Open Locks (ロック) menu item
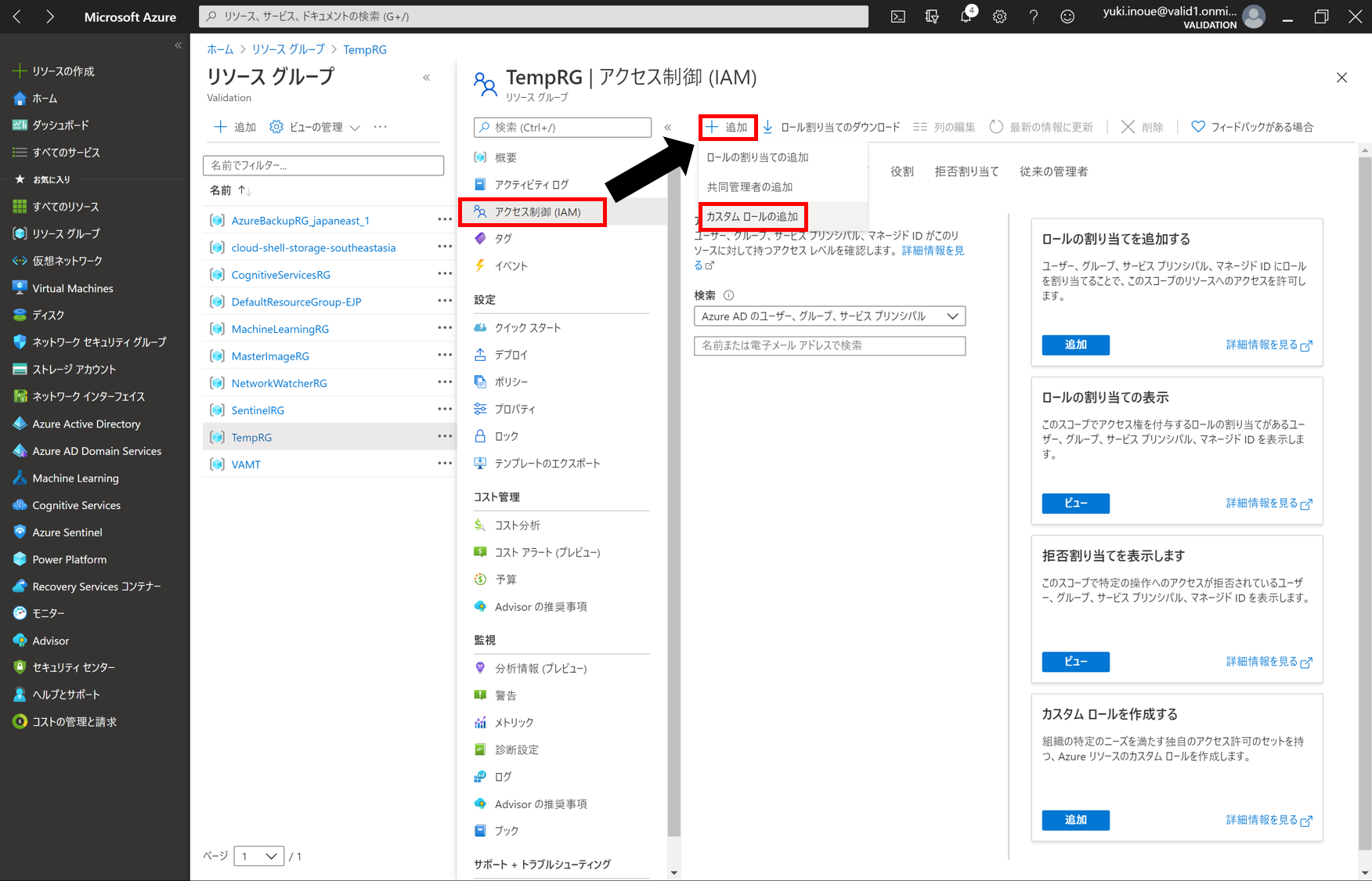1372x881 pixels. click(506, 436)
